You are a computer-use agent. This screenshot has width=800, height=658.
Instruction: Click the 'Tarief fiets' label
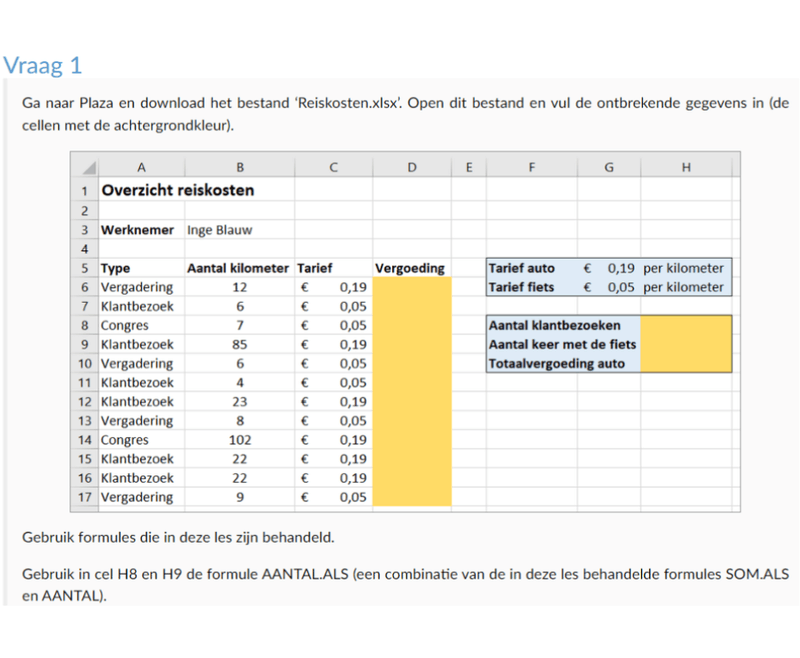click(x=521, y=287)
